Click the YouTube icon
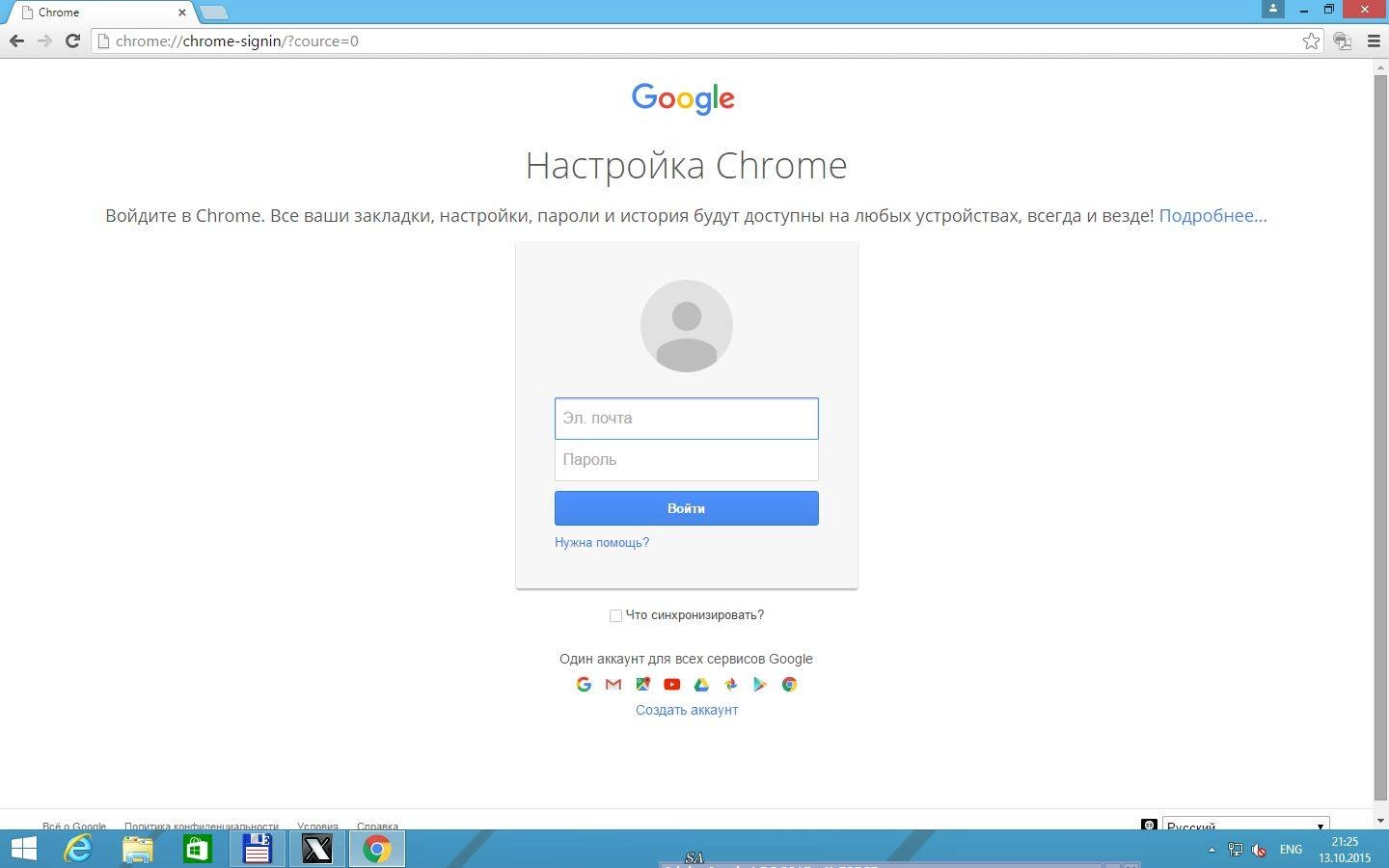The height and width of the screenshot is (868, 1389). 672,684
